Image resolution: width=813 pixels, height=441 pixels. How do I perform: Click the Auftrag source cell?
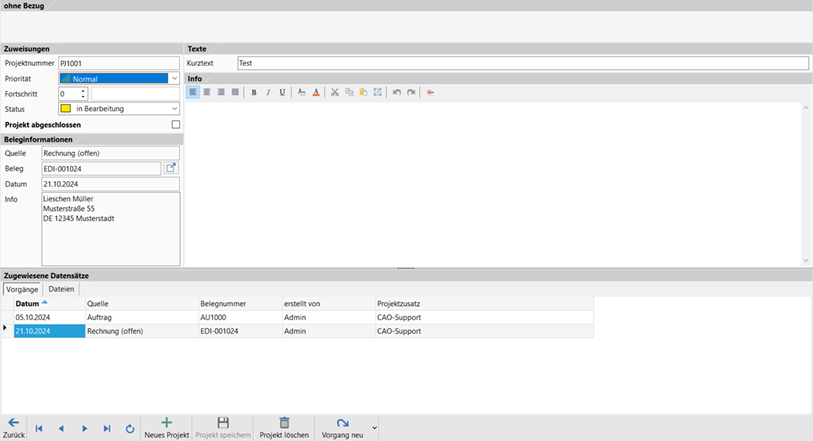142,317
